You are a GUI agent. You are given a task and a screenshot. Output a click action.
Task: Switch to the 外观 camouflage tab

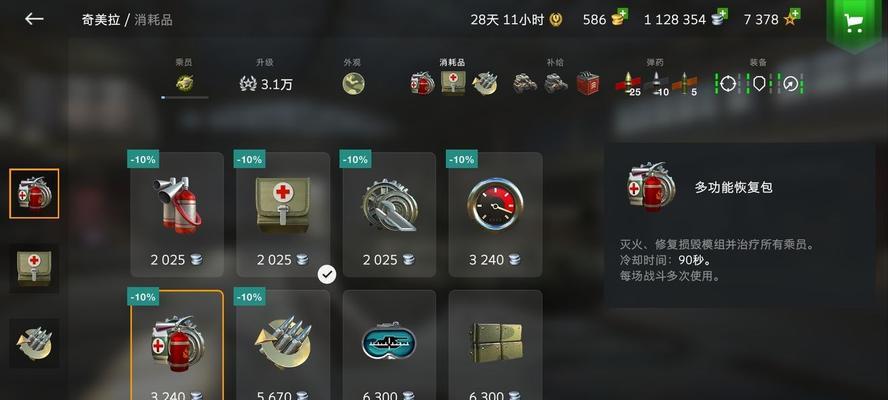353,78
